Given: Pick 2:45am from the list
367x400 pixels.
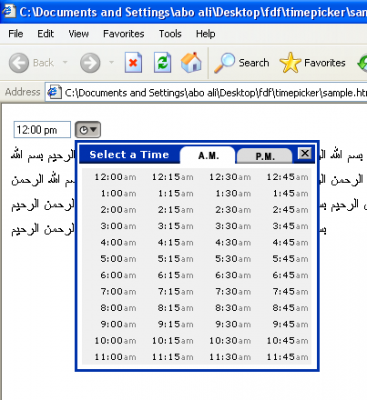Looking at the screenshot, I should tap(290, 210).
